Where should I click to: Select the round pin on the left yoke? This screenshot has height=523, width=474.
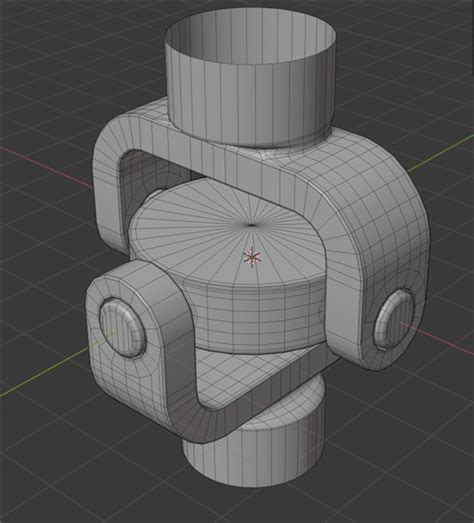[x=123, y=328]
